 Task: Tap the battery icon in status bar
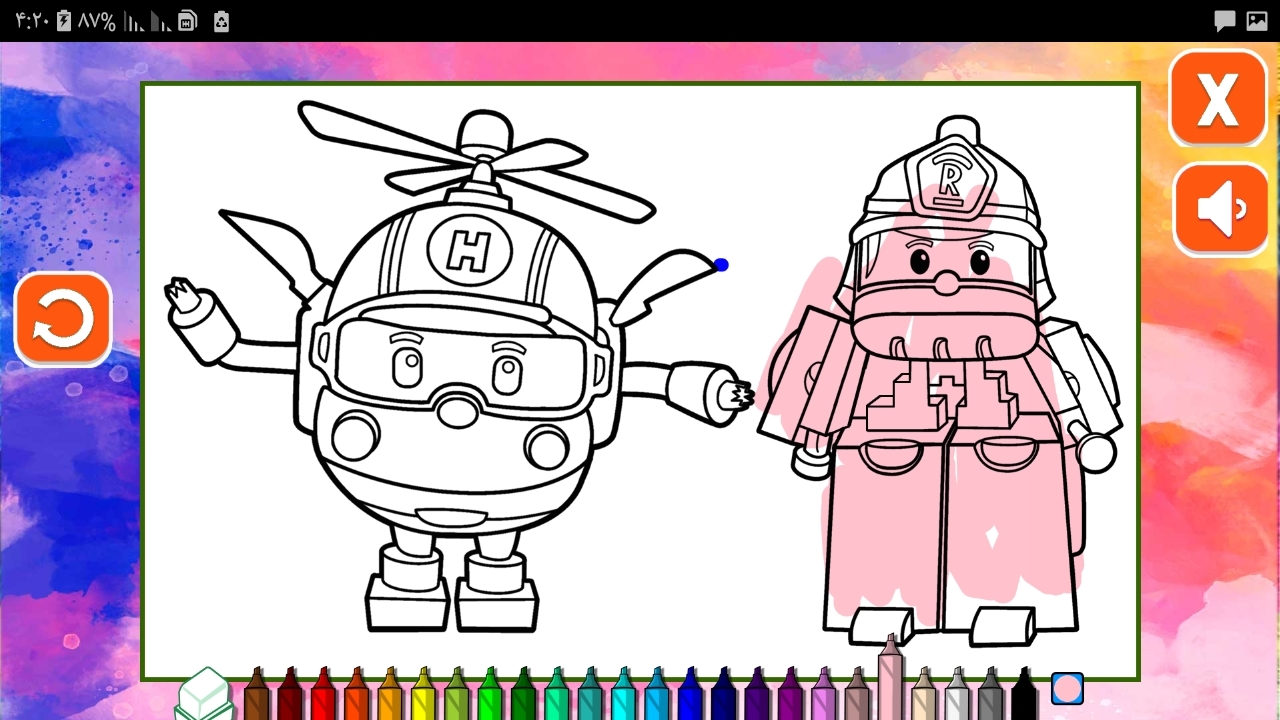click(64, 21)
